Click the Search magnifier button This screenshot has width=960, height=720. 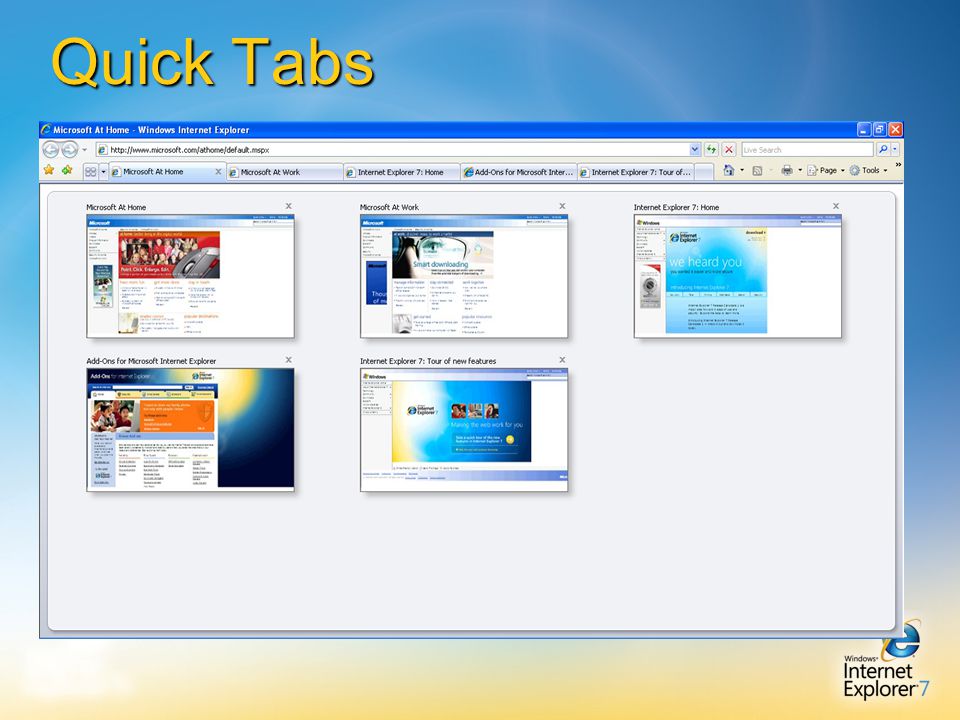[x=883, y=149]
